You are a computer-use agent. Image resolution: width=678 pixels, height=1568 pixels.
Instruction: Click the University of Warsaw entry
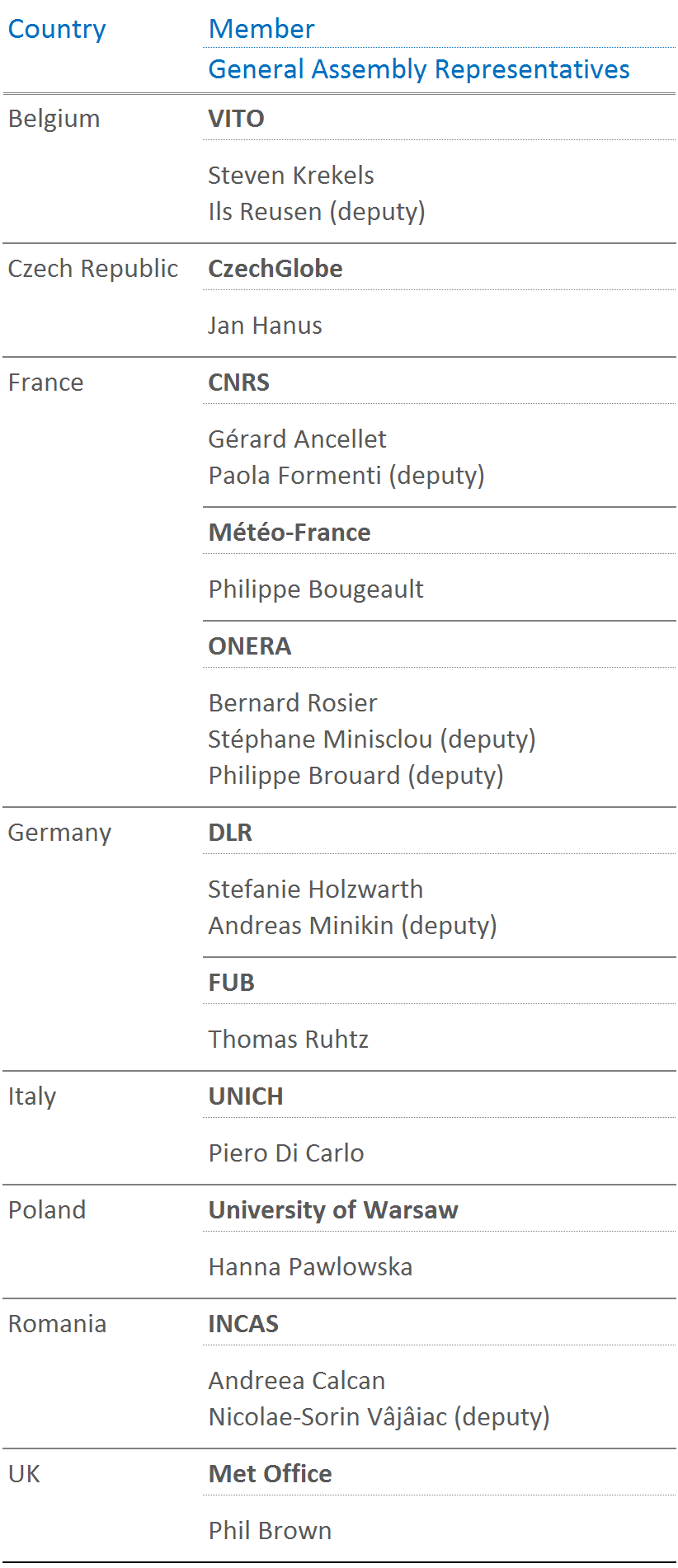(x=333, y=1210)
